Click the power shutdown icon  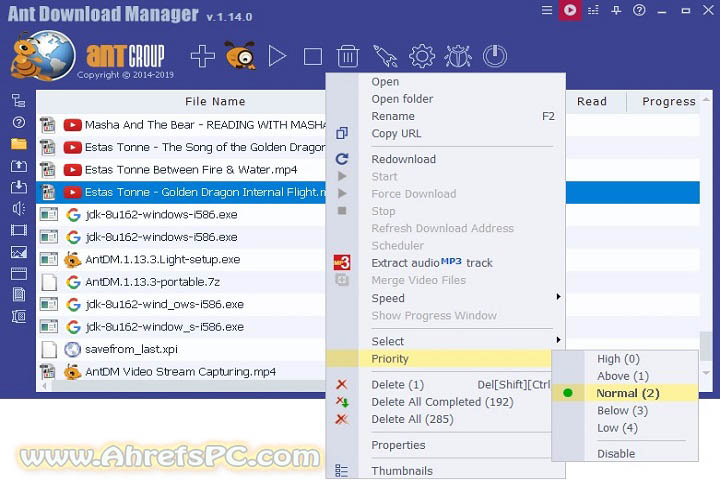coord(495,56)
